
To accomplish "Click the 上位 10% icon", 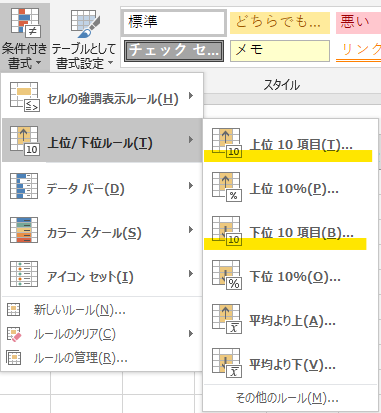I will (x=227, y=187).
